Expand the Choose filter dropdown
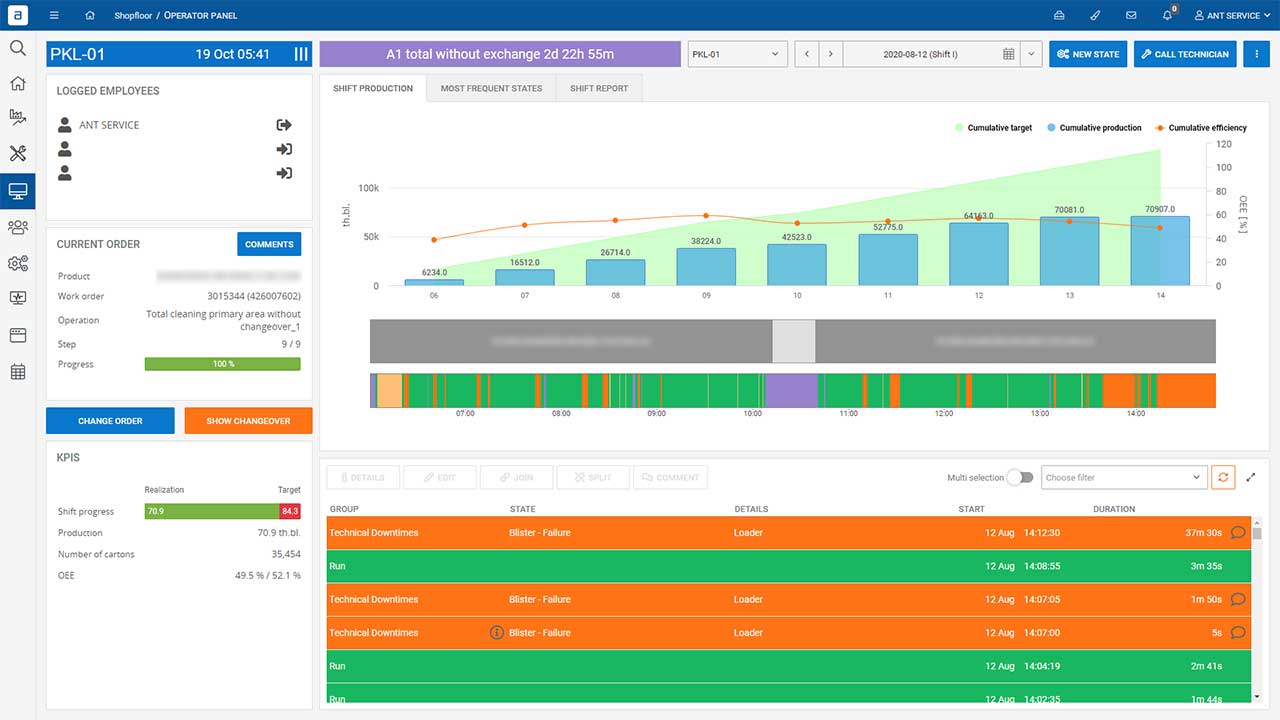This screenshot has width=1280, height=720. [x=1124, y=477]
